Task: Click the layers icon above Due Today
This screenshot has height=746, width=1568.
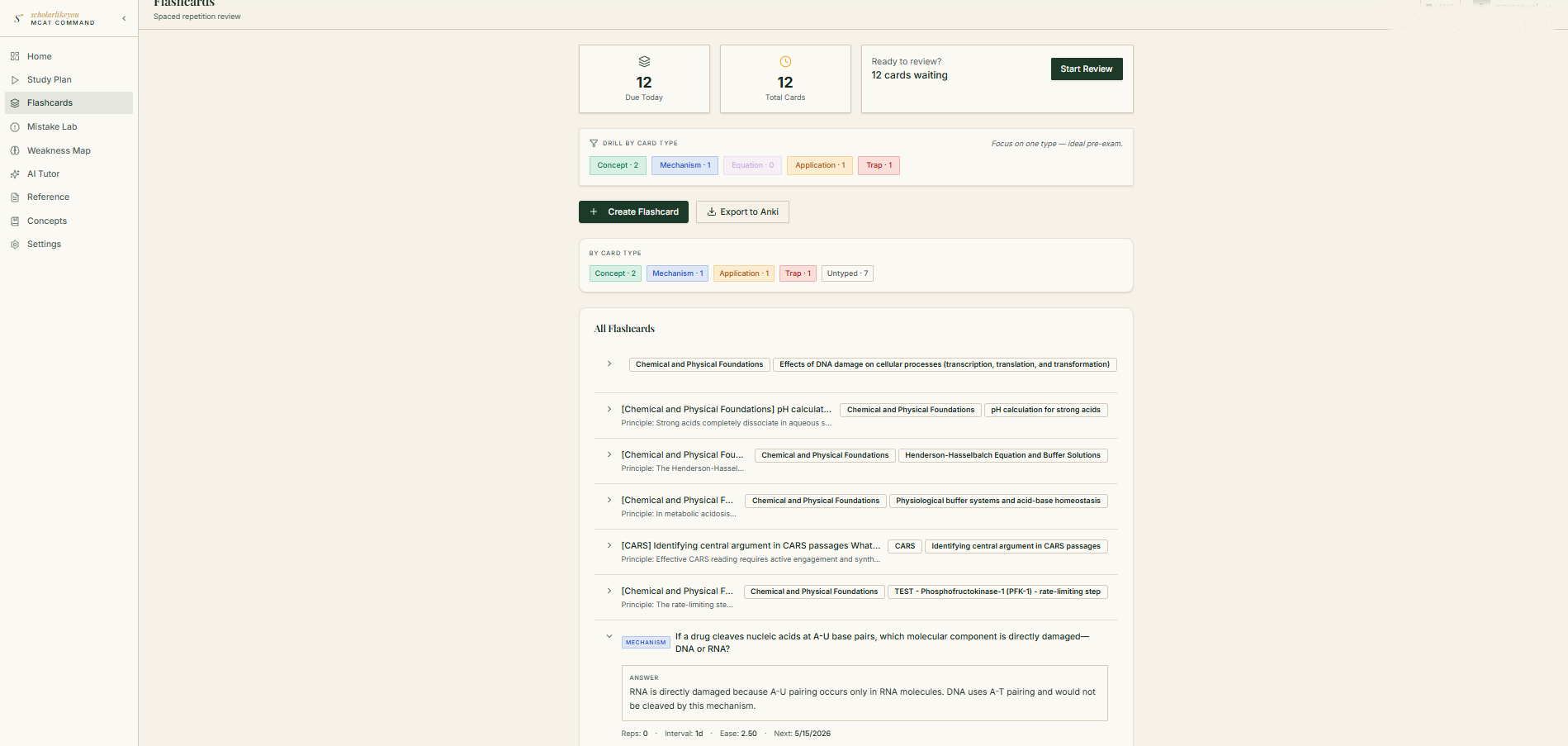Action: (644, 62)
